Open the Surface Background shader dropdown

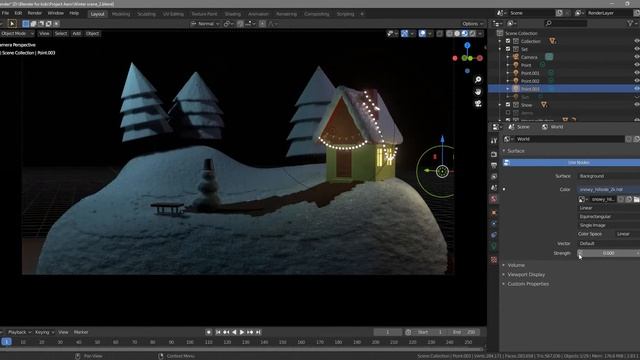(609, 176)
